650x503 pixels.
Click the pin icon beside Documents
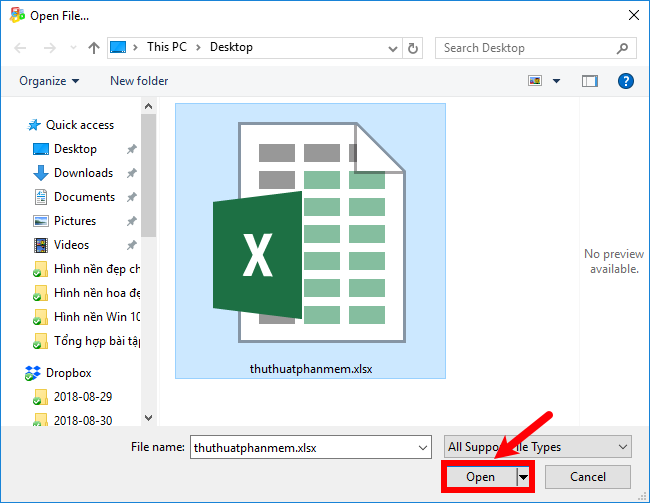point(131,197)
